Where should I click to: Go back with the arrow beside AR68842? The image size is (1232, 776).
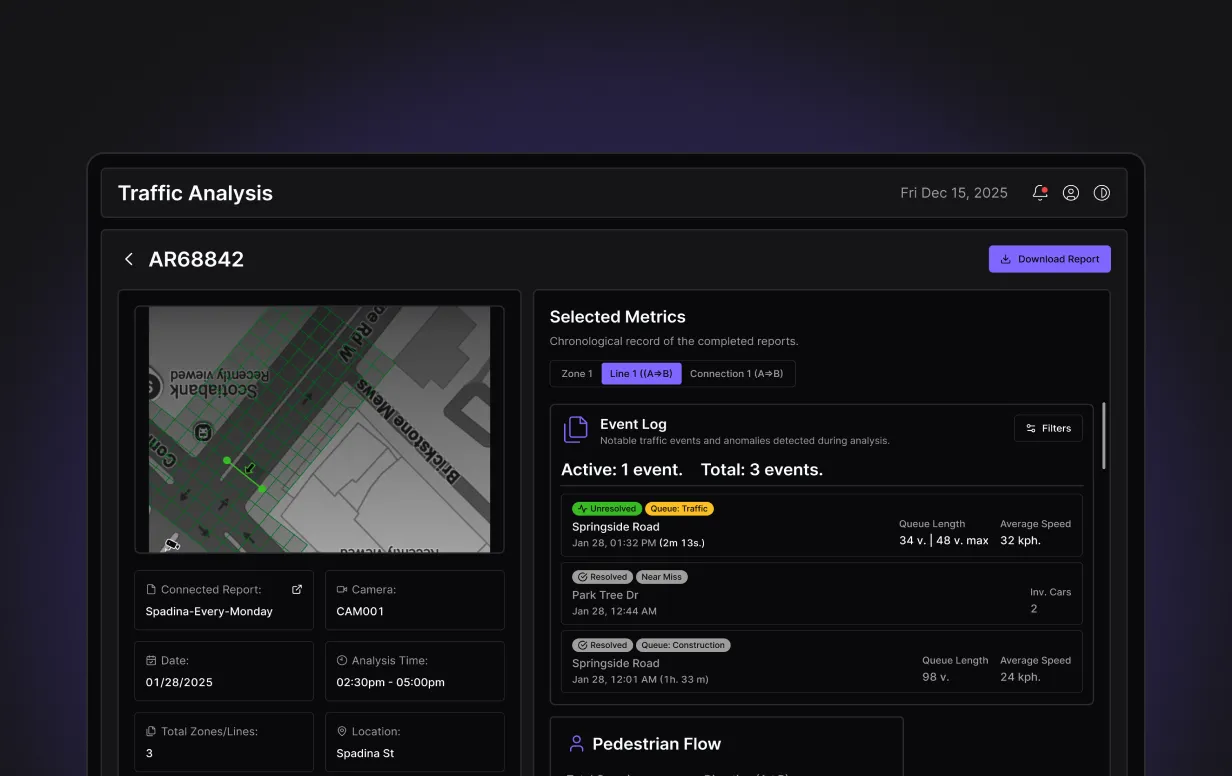129,259
